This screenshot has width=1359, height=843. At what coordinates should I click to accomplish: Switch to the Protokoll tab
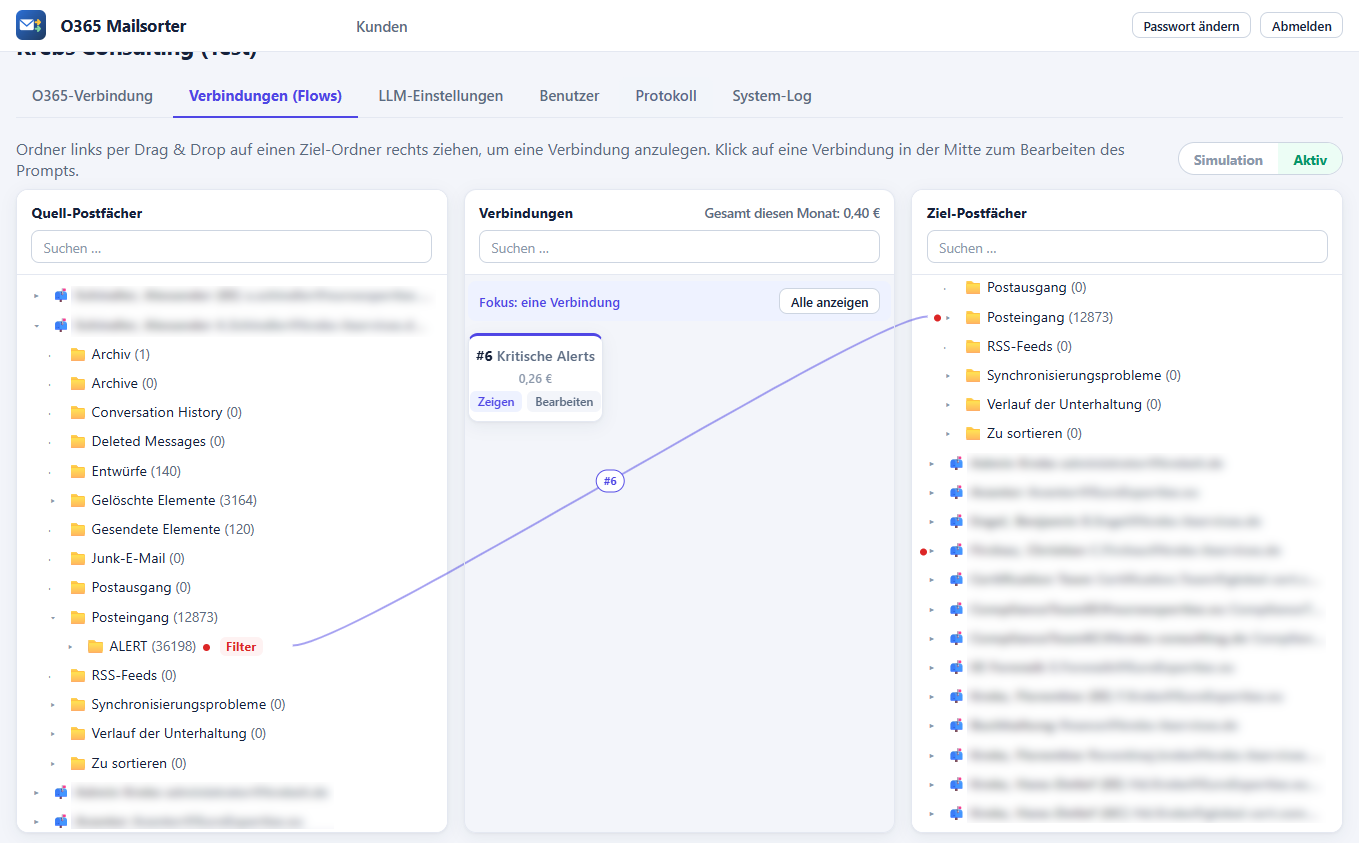(666, 96)
